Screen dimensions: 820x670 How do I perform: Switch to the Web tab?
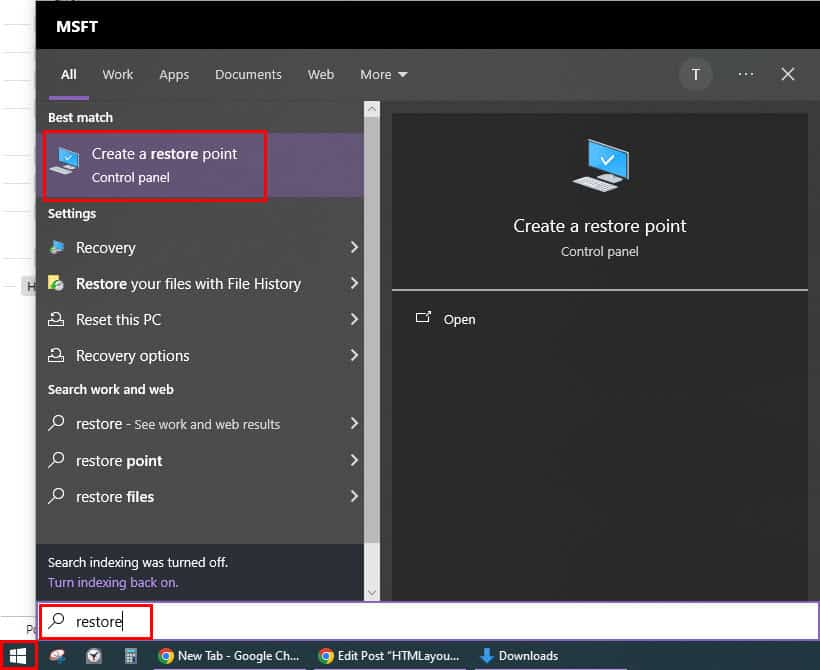[321, 75]
